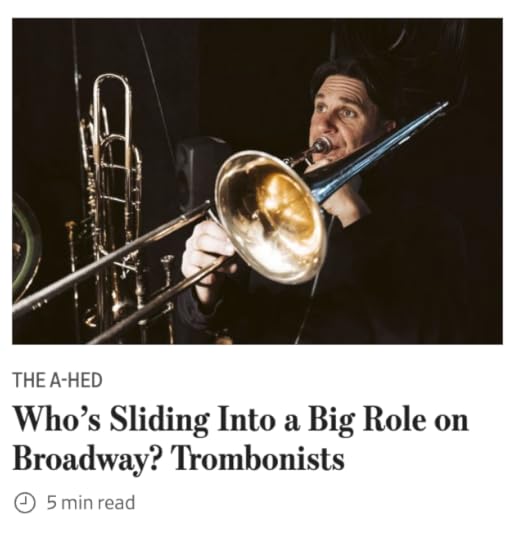Click the clock icon beside read time
The height and width of the screenshot is (540, 506).
click(24, 502)
